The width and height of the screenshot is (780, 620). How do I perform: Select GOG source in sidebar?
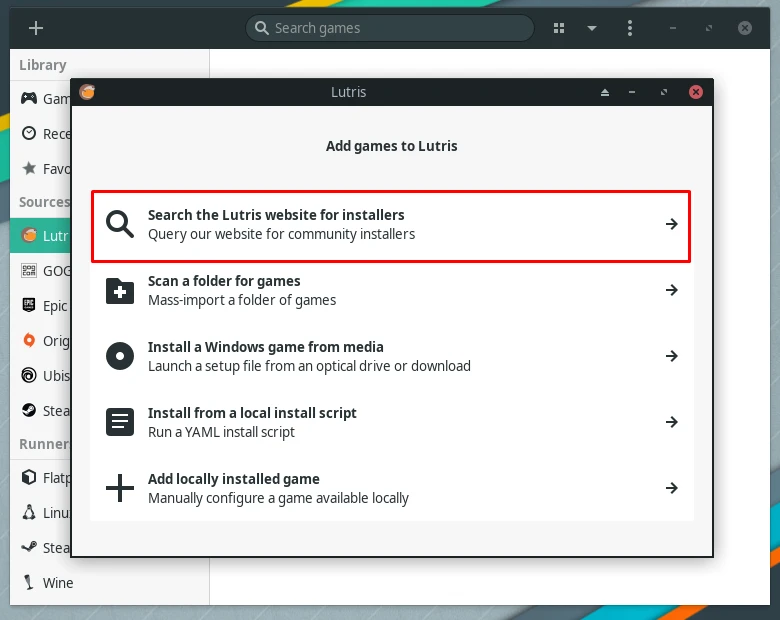point(41,271)
